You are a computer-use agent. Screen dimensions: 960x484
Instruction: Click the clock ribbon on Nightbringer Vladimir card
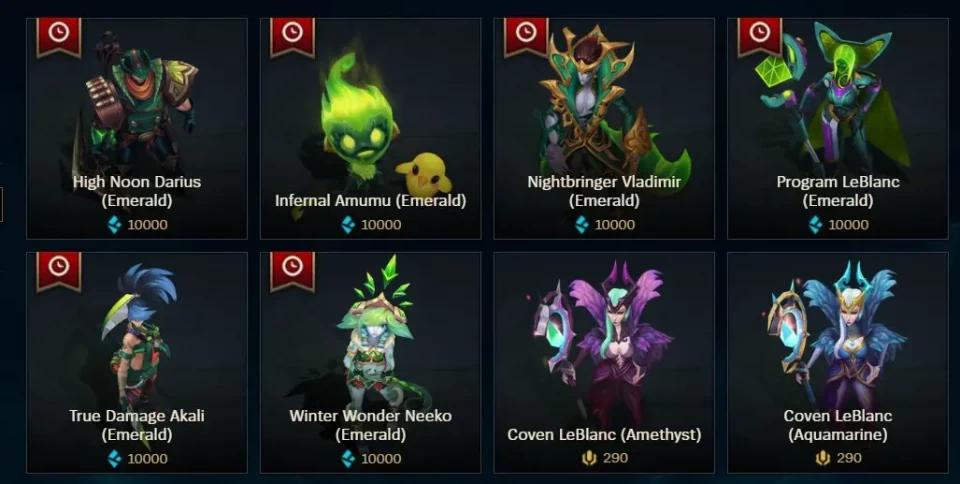pyautogui.click(x=527, y=36)
